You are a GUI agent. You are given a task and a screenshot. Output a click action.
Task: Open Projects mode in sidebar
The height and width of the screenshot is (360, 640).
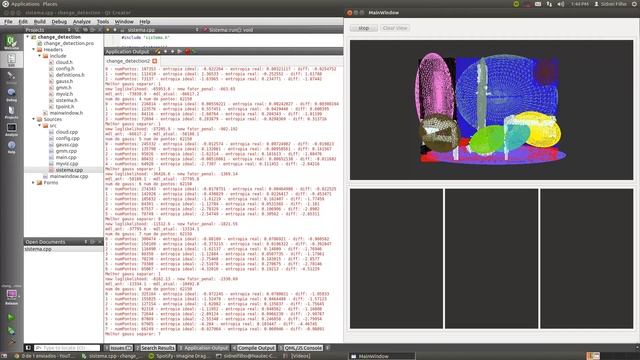(11, 111)
